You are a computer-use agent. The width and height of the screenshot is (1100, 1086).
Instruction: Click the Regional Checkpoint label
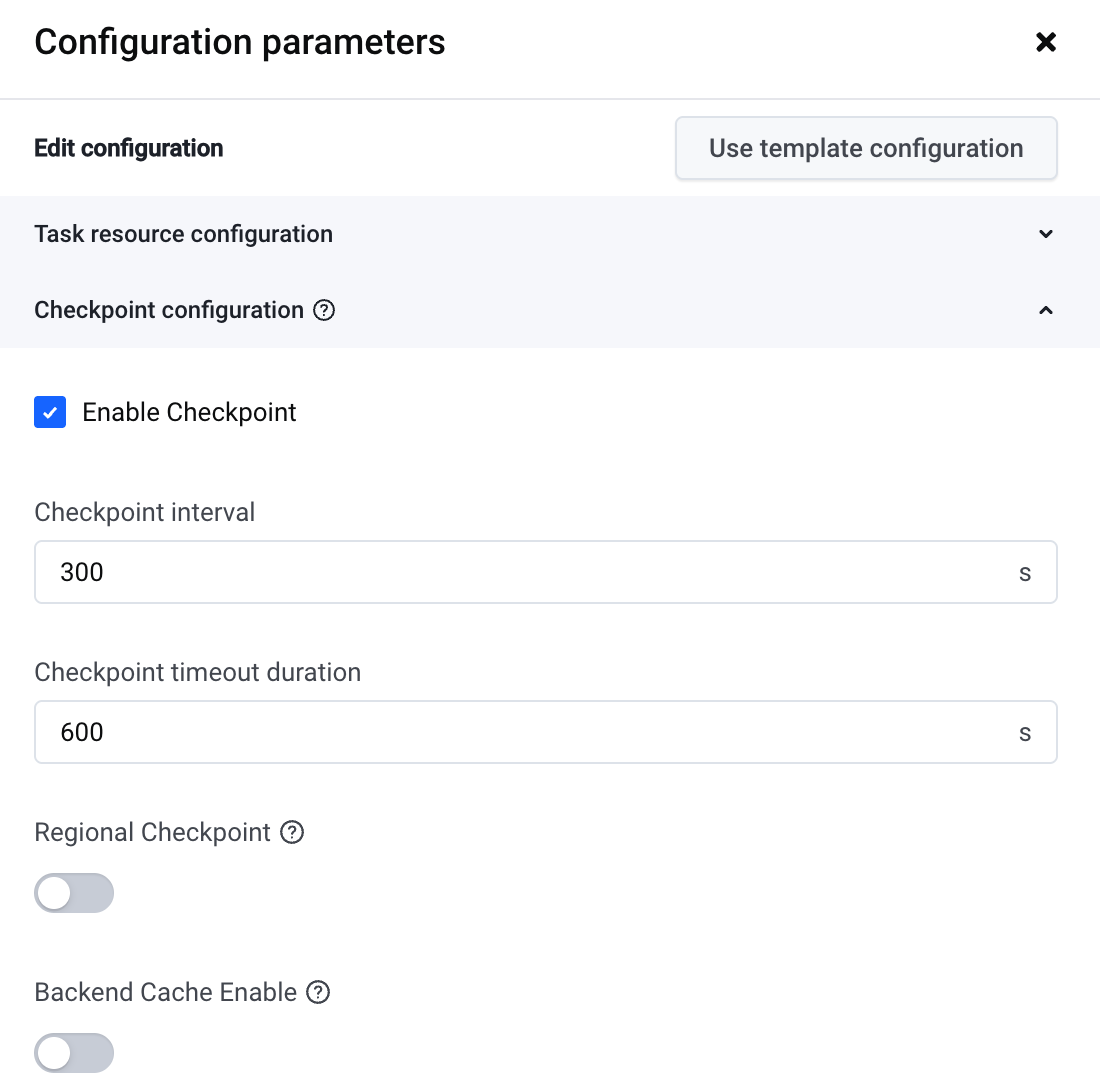(152, 832)
